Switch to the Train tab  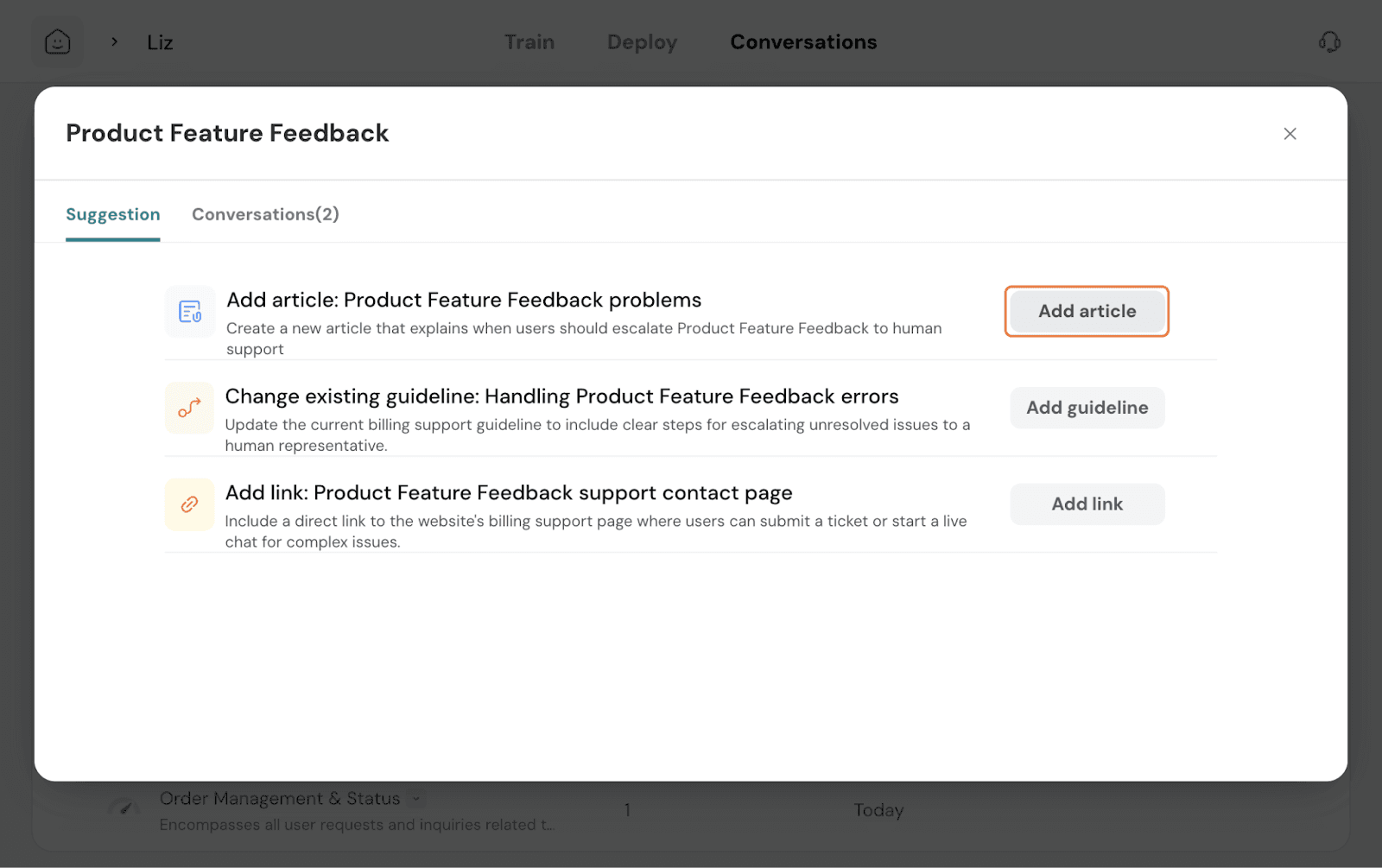529,42
